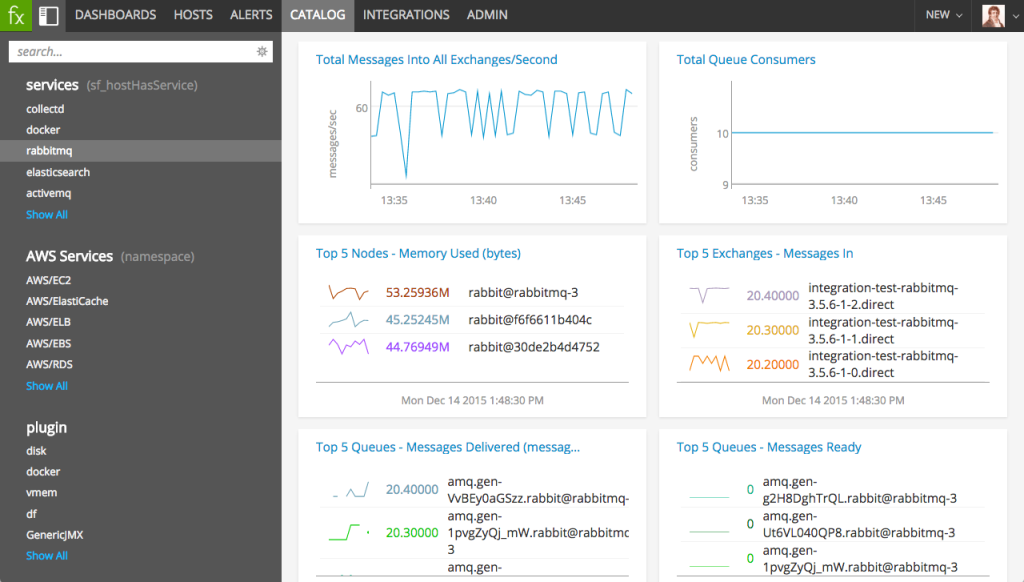
Task: Click value 45.25245M
Action: click(417, 319)
